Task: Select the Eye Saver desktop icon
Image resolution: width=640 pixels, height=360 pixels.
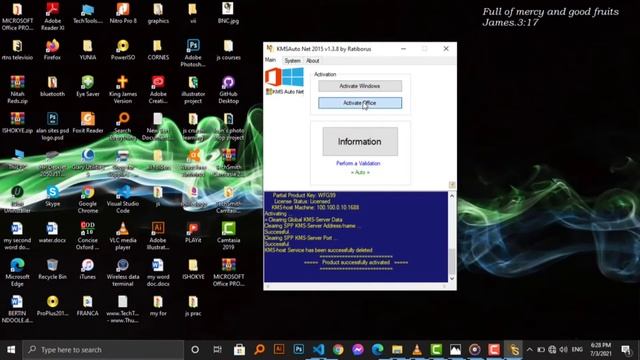Action: [88, 86]
